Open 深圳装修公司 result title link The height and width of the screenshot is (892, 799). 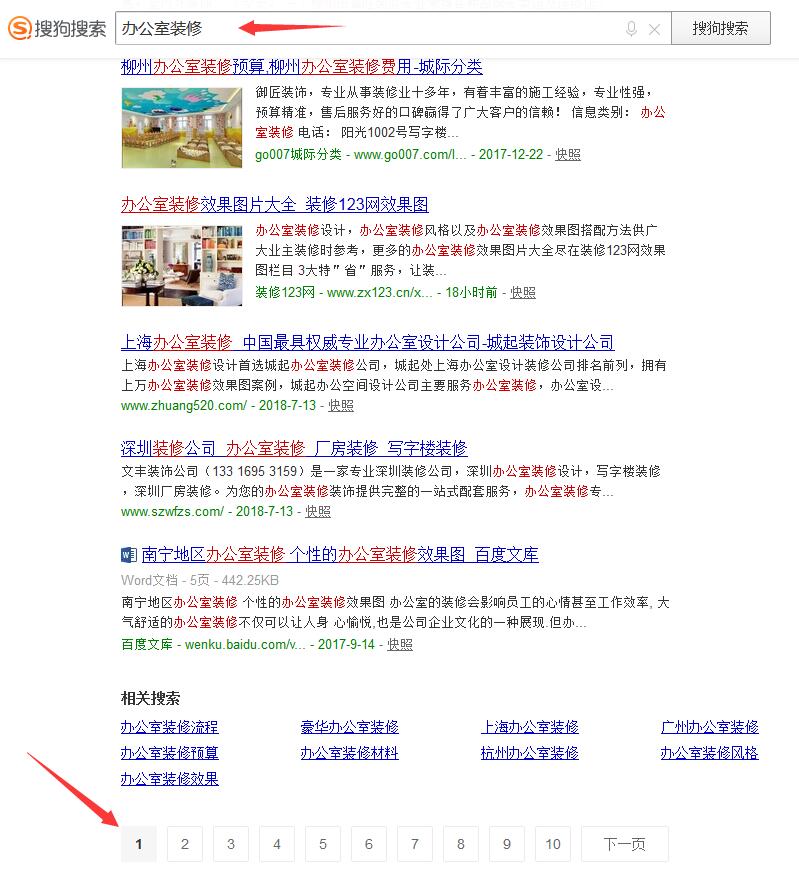(x=294, y=448)
